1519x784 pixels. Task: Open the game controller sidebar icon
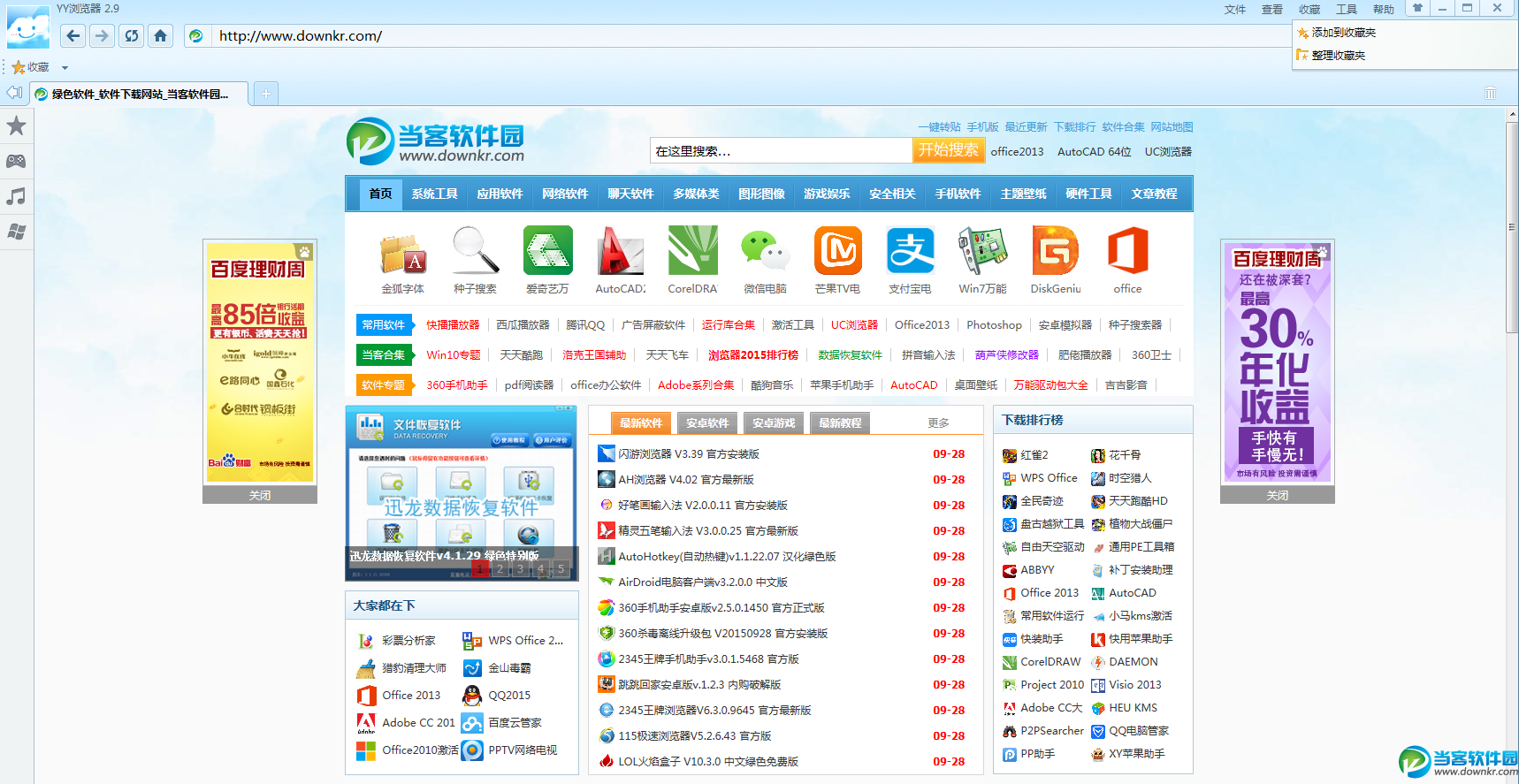coord(16,161)
